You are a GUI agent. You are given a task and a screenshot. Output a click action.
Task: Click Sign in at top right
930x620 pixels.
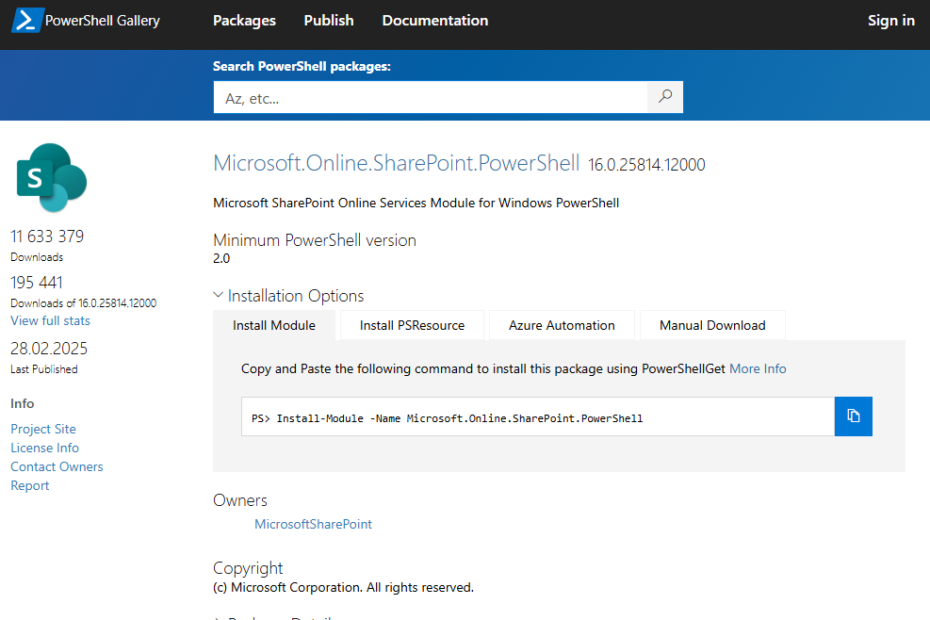(890, 20)
